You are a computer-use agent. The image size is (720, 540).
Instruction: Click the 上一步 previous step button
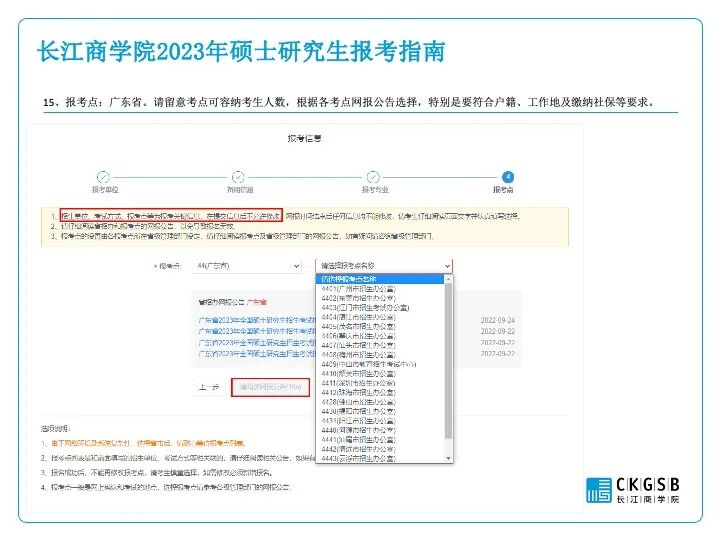(x=209, y=387)
